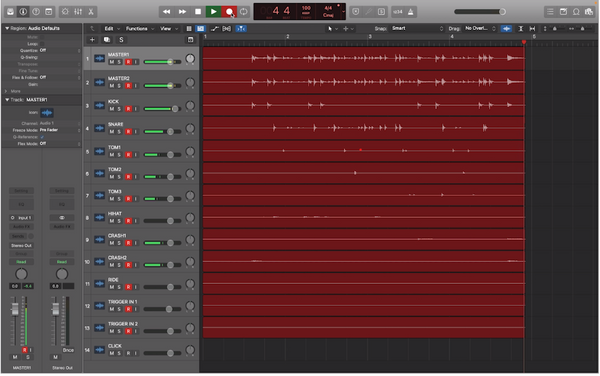Open Quick Help question-mark icon
The image size is (600, 376).
point(36,12)
